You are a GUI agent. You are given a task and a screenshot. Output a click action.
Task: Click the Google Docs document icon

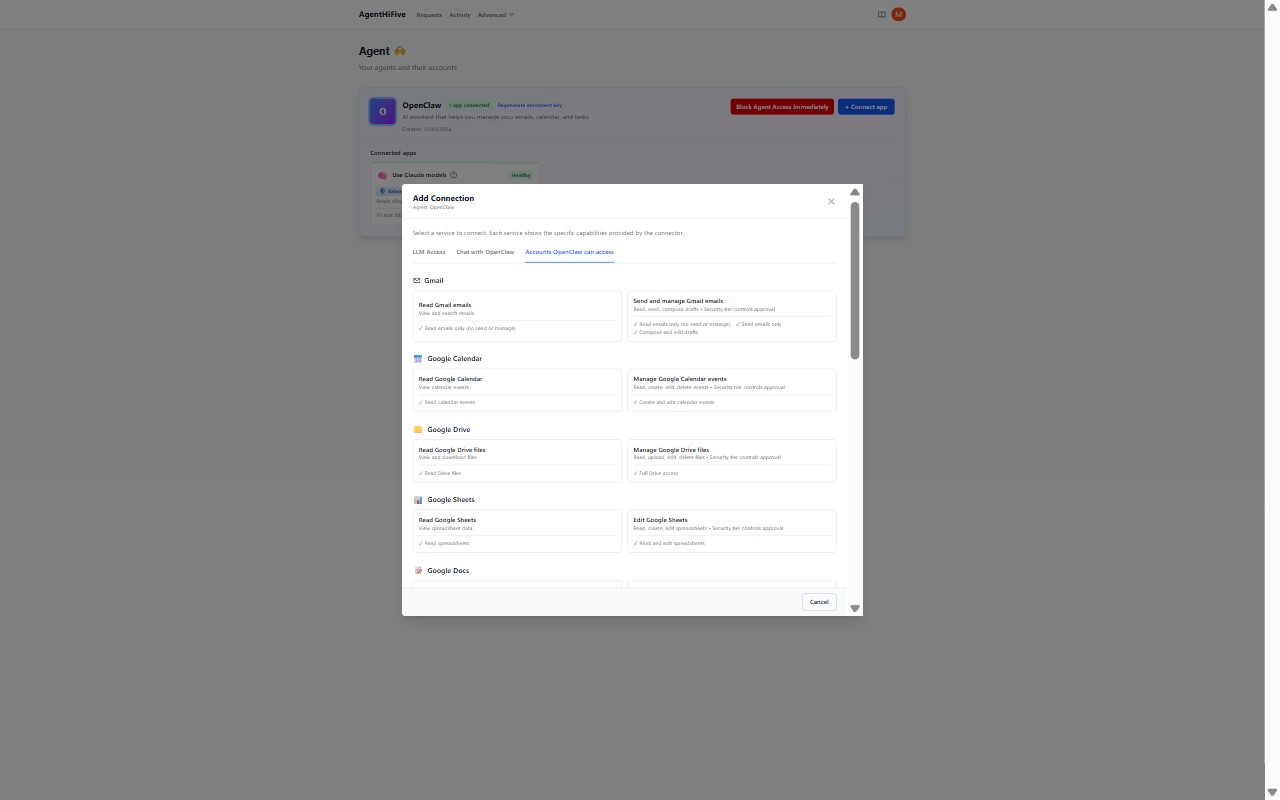(x=418, y=570)
